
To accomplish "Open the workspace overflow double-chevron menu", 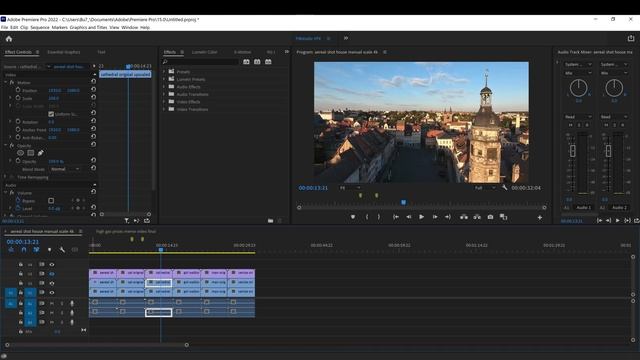I will [x=346, y=38].
